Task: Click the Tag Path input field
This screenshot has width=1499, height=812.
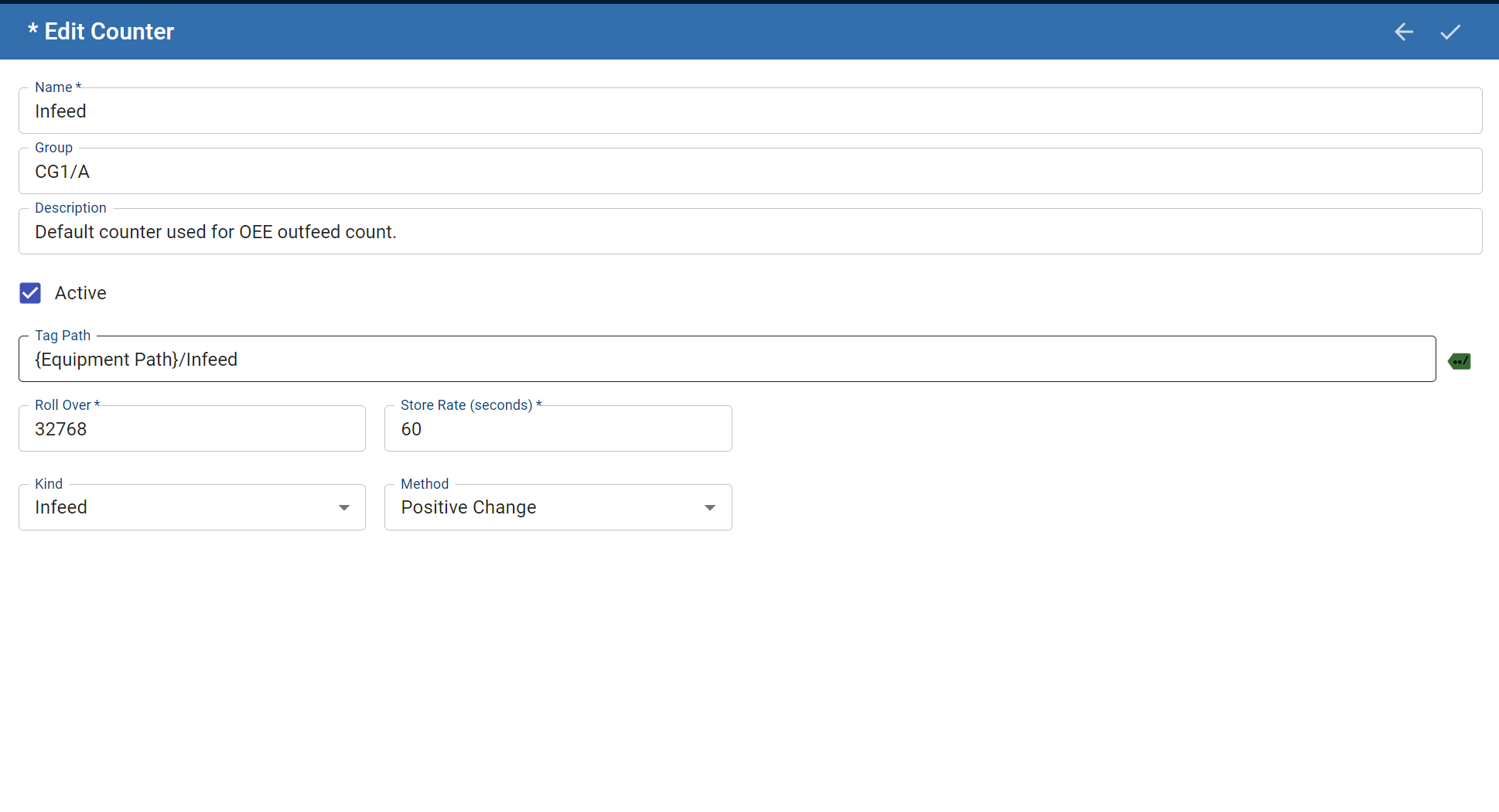Action: click(726, 360)
